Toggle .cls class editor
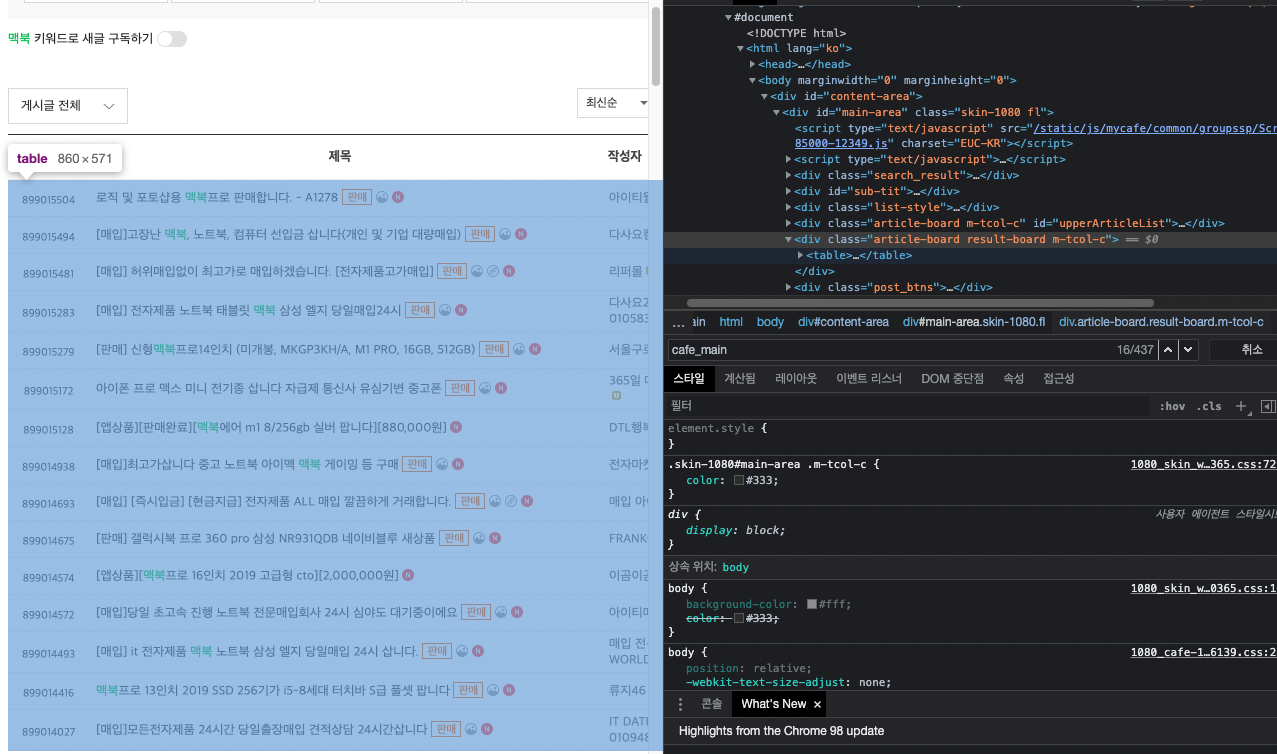1277x754 pixels. pos(1210,406)
